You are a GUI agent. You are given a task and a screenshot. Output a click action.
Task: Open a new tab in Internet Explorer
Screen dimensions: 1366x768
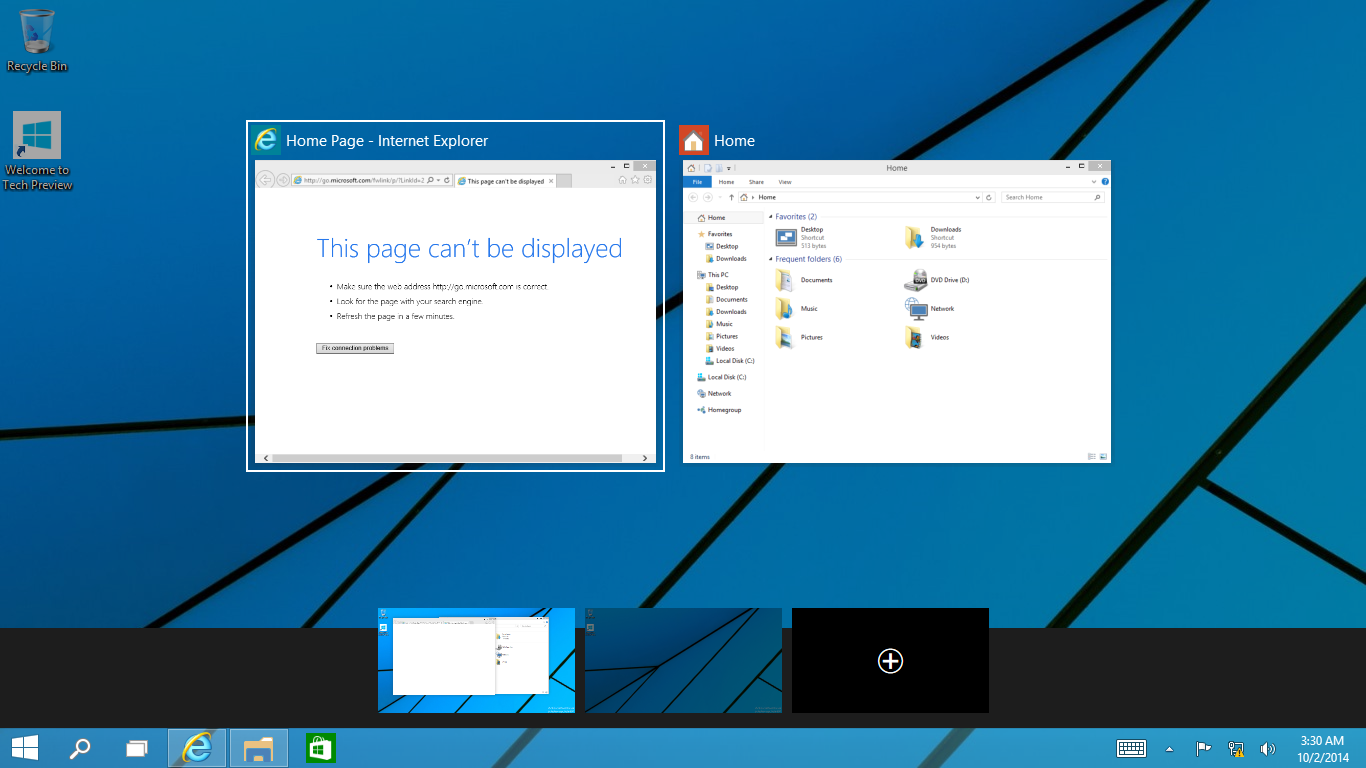(x=563, y=181)
